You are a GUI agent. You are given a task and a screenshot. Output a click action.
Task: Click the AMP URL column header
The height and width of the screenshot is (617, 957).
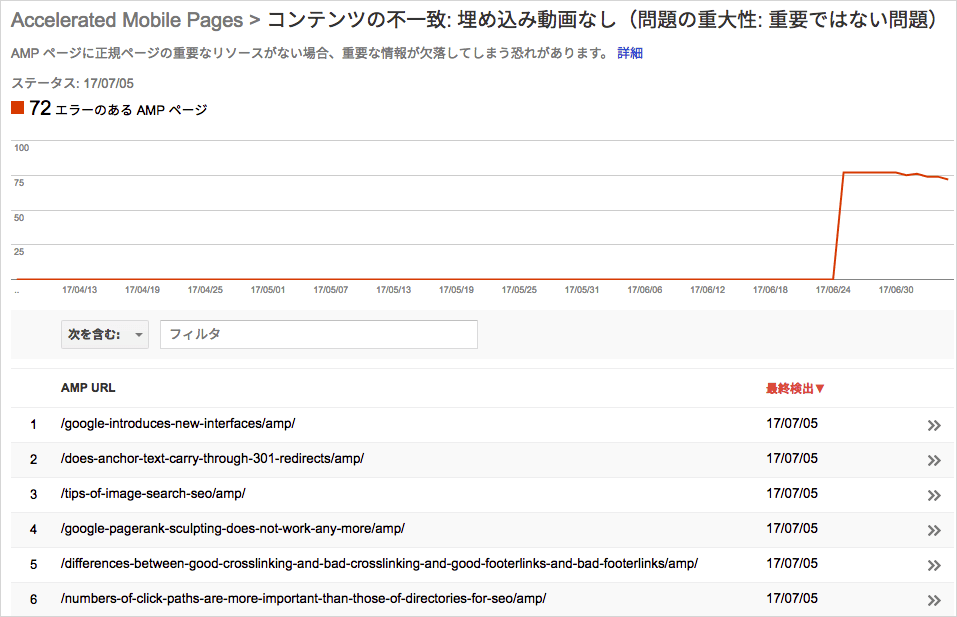point(88,388)
